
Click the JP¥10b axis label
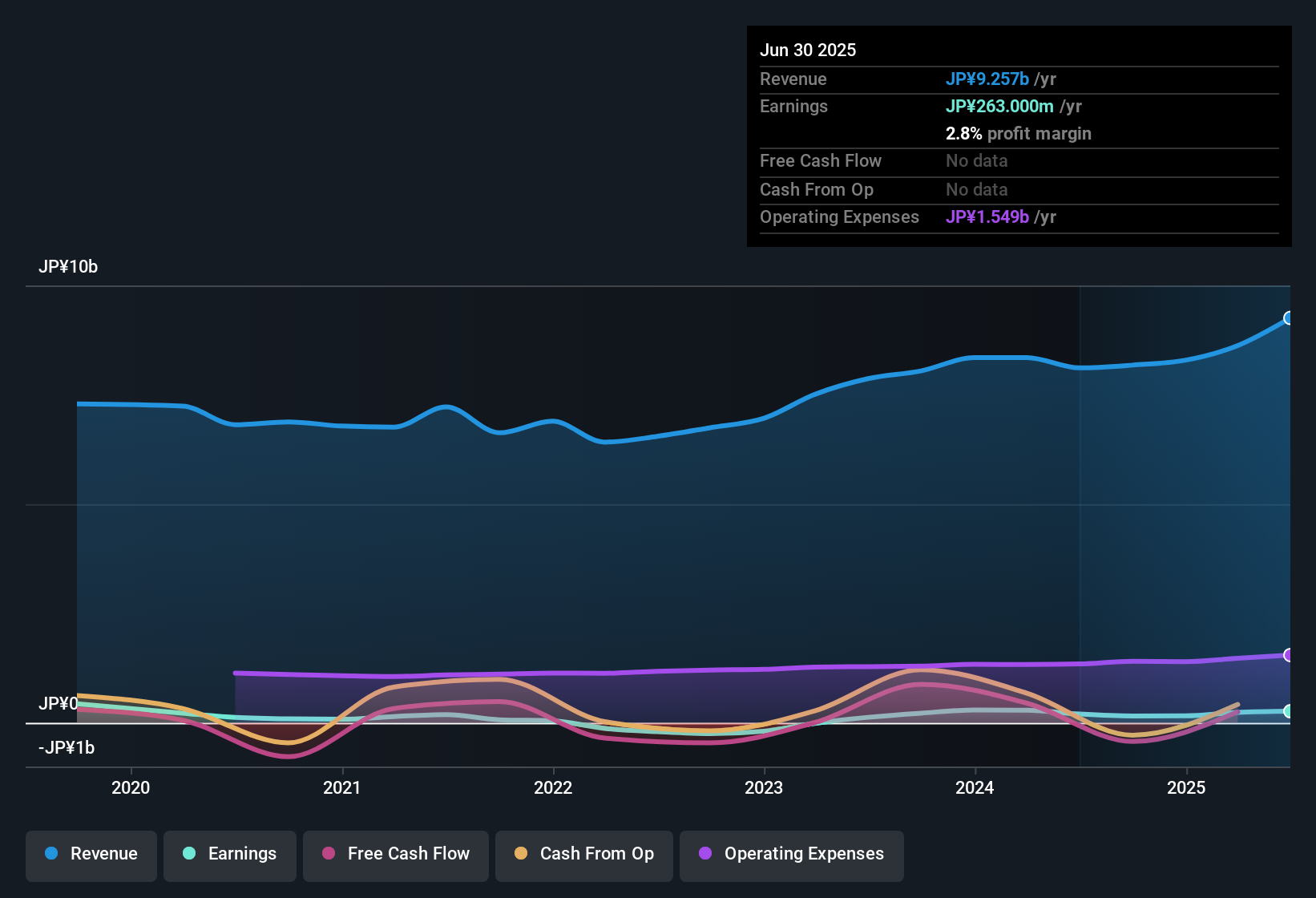69,266
